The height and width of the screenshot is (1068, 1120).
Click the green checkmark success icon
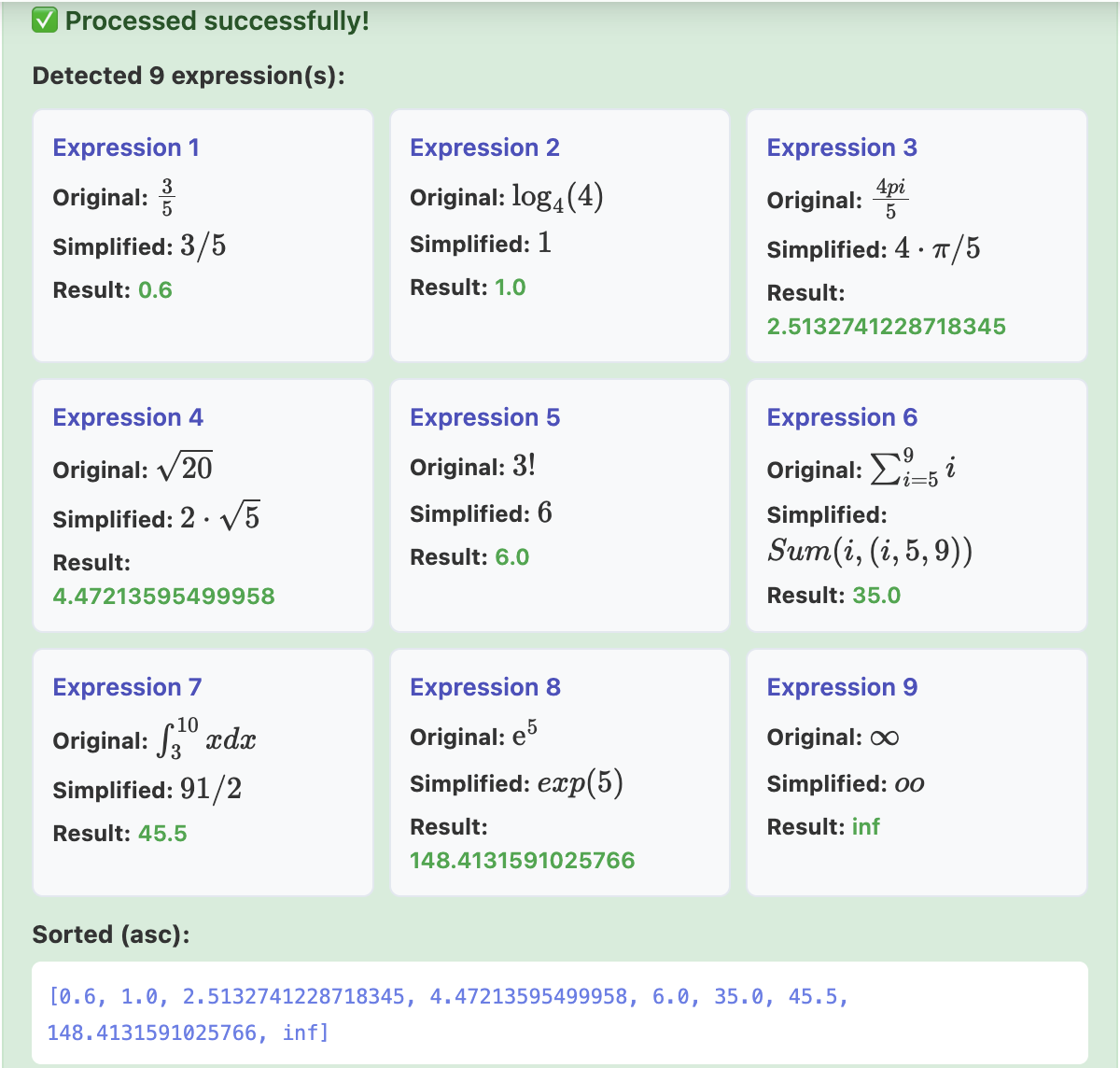pyautogui.click(x=45, y=21)
